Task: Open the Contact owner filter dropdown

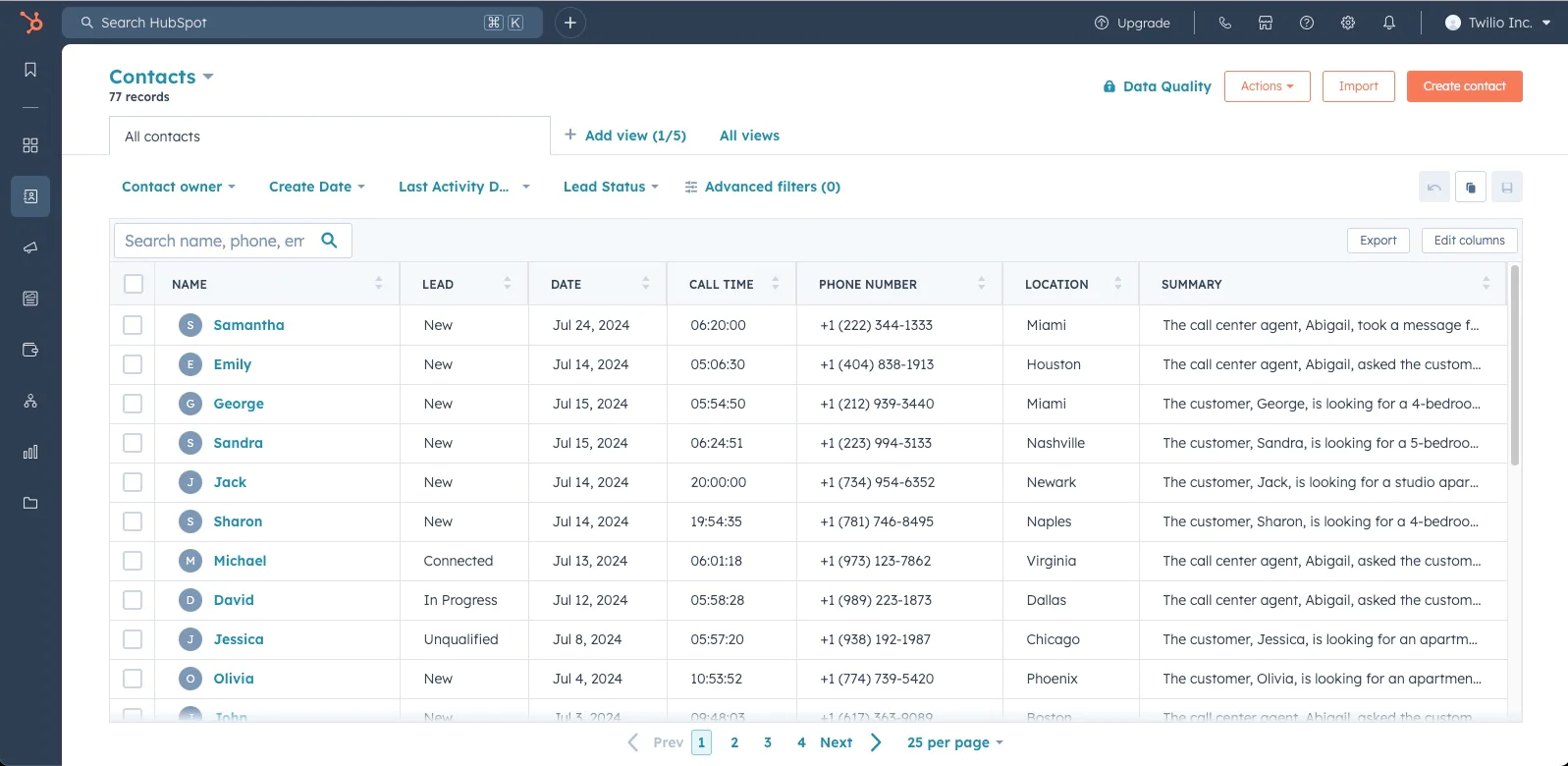Action: click(x=178, y=187)
